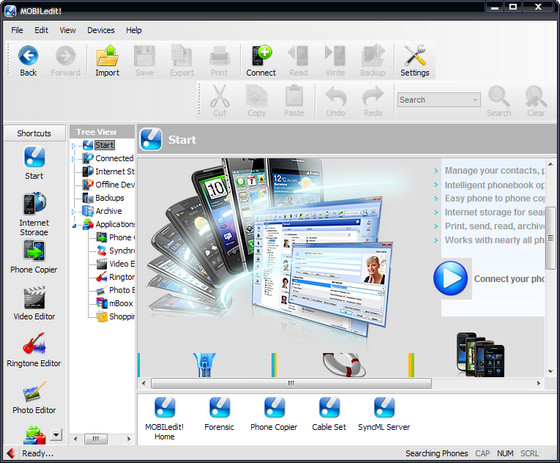This screenshot has width=560, height=463.
Task: Open the Search combo box dropdown arrow
Action: tap(475, 100)
